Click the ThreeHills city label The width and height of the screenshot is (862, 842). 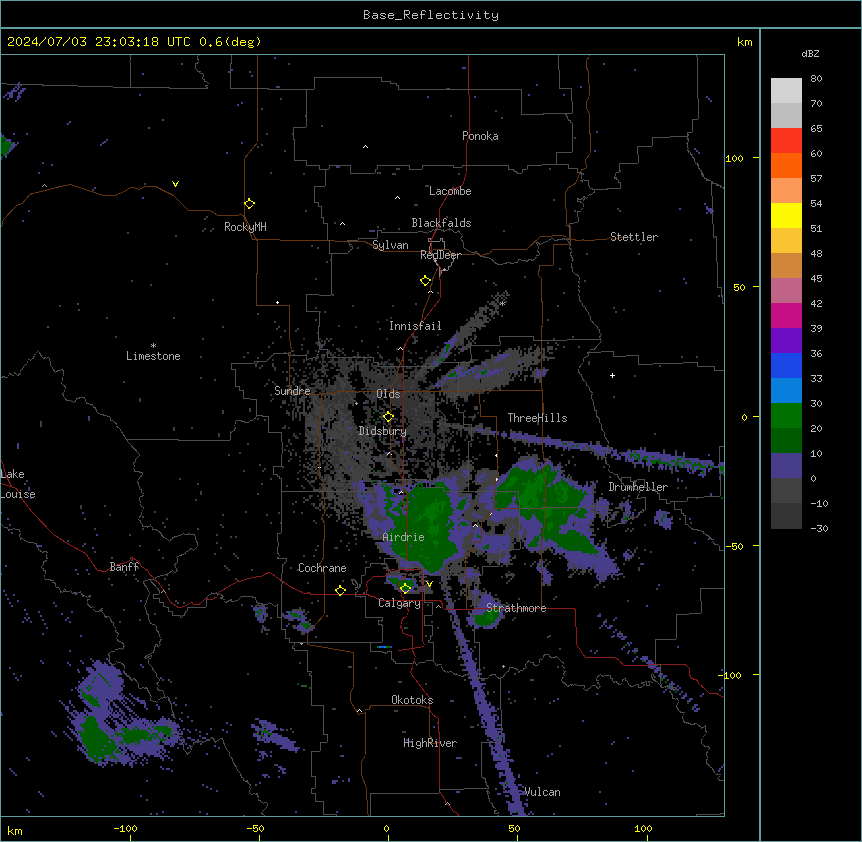537,418
